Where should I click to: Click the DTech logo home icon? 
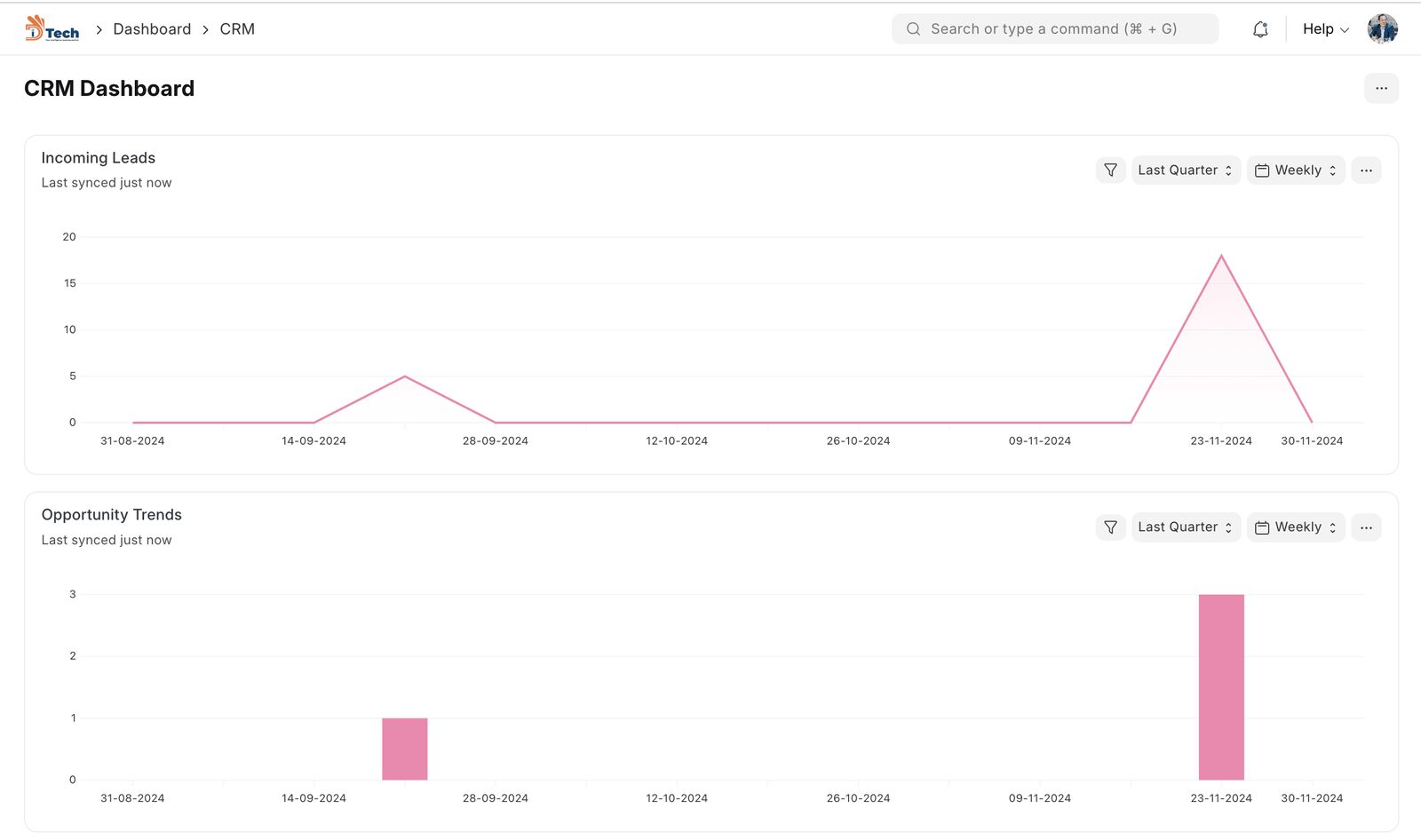coord(52,29)
